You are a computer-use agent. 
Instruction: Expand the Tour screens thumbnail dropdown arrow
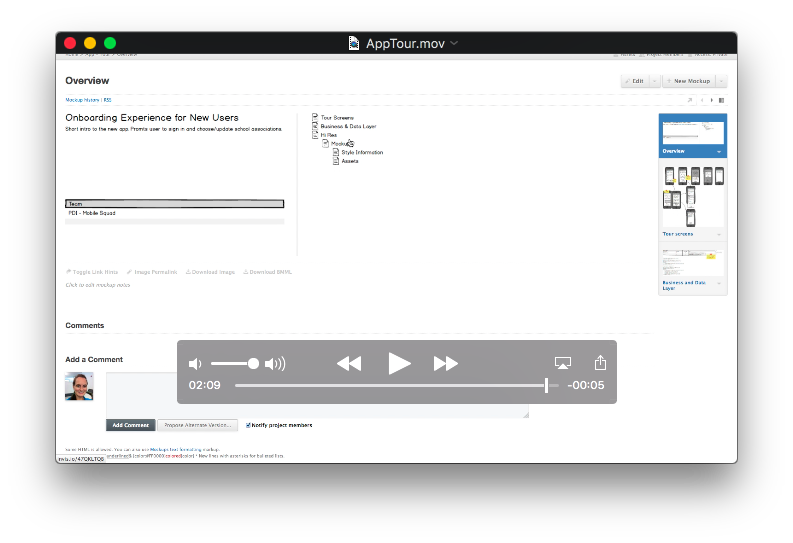click(x=719, y=235)
